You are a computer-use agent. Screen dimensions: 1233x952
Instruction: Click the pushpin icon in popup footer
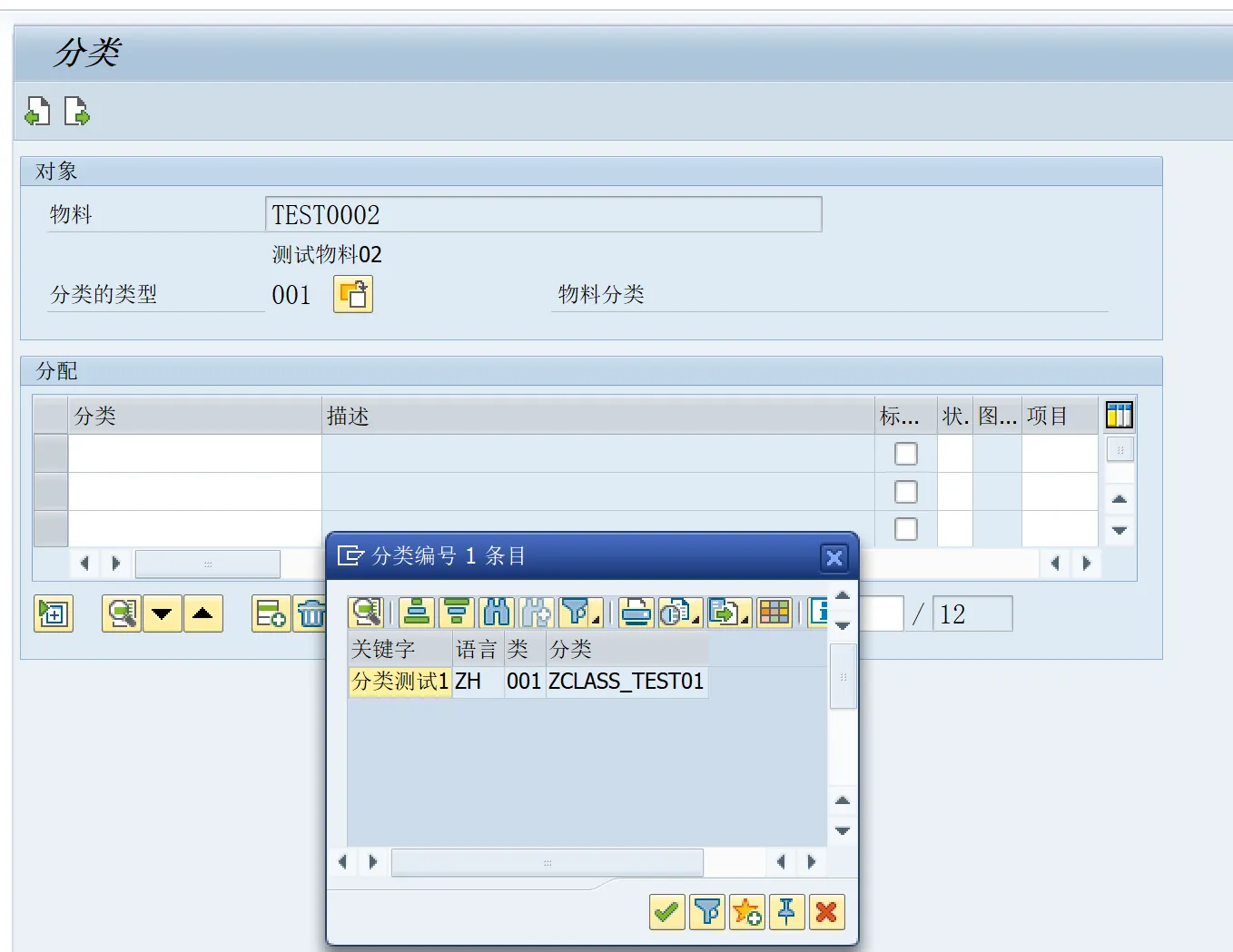pos(786,912)
